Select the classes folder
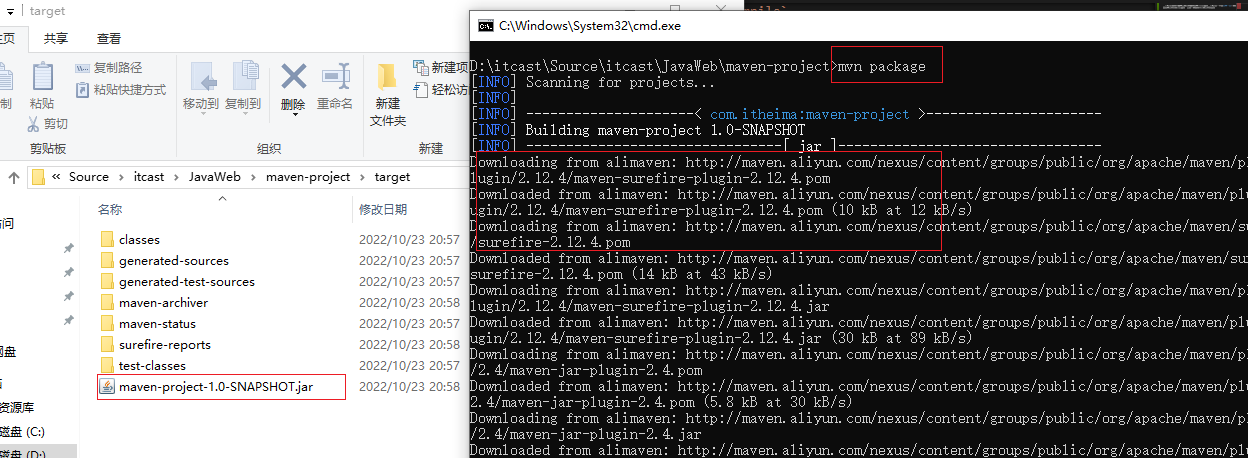 pyautogui.click(x=139, y=240)
